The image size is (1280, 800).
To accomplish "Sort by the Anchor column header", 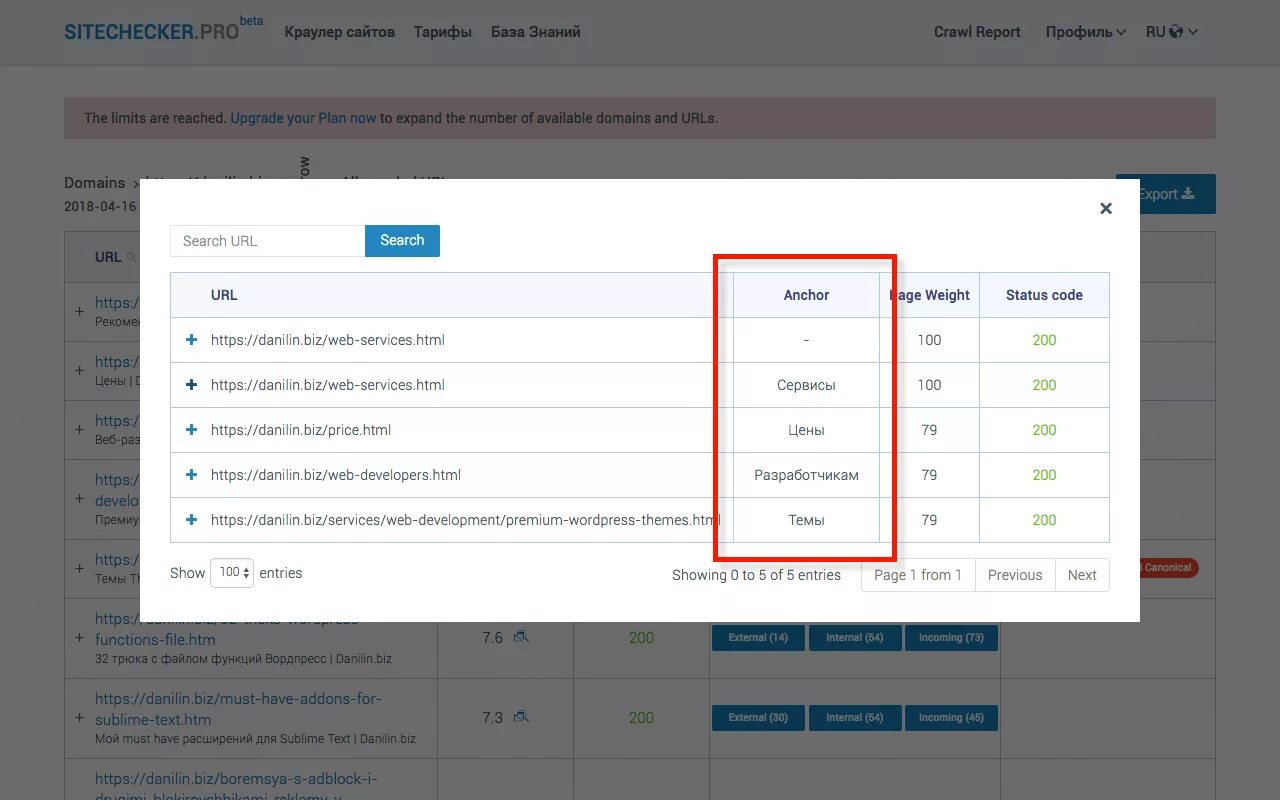I will [x=806, y=295].
